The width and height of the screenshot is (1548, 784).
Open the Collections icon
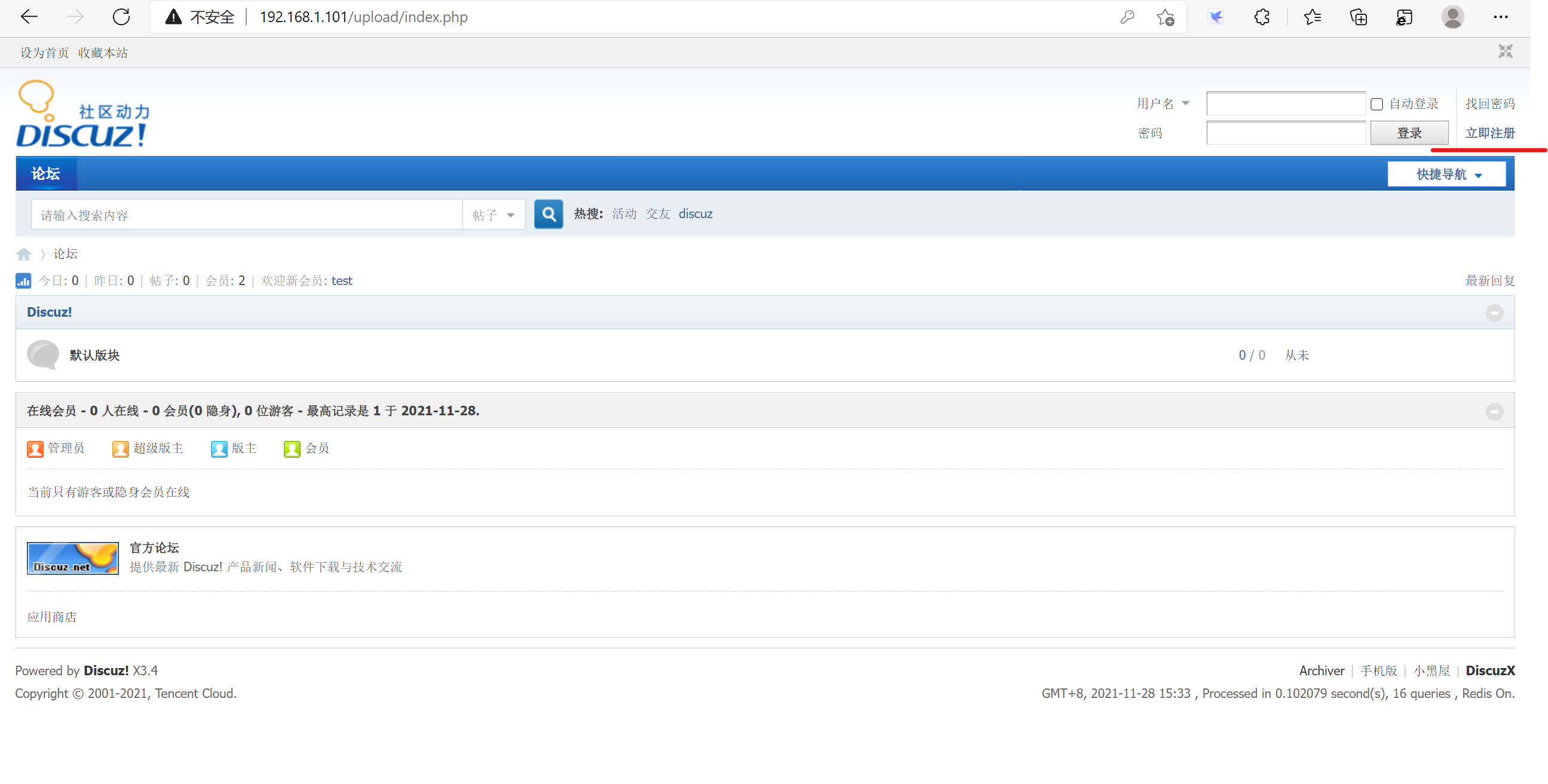coord(1358,17)
